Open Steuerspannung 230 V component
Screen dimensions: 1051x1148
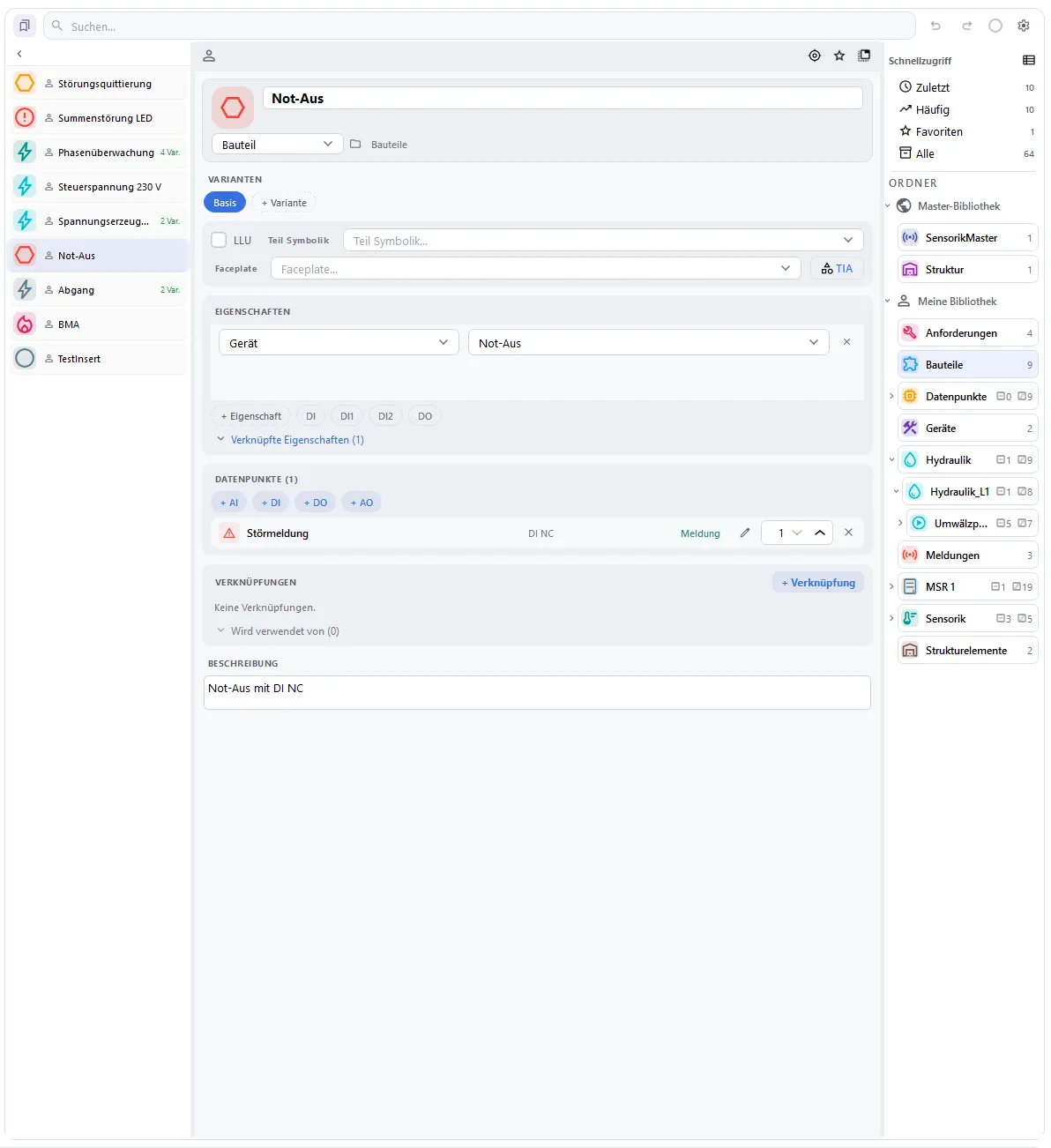99,186
